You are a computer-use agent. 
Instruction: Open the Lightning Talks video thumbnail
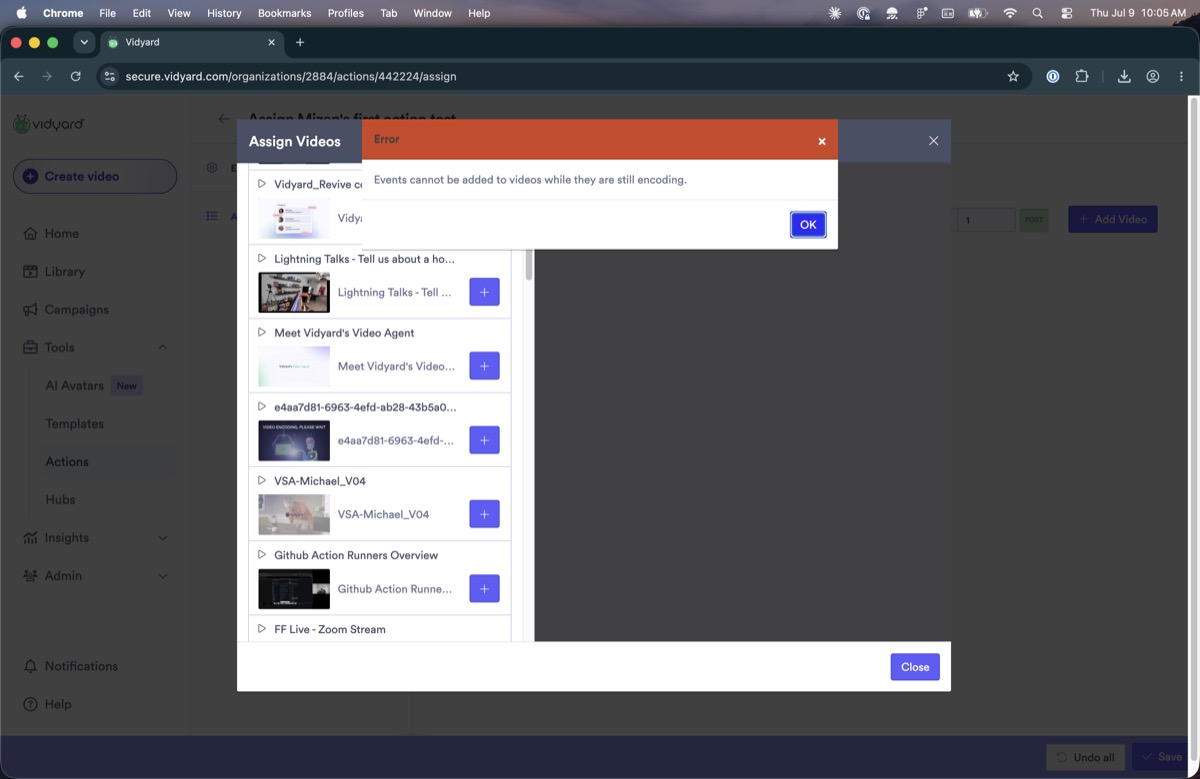click(x=294, y=292)
